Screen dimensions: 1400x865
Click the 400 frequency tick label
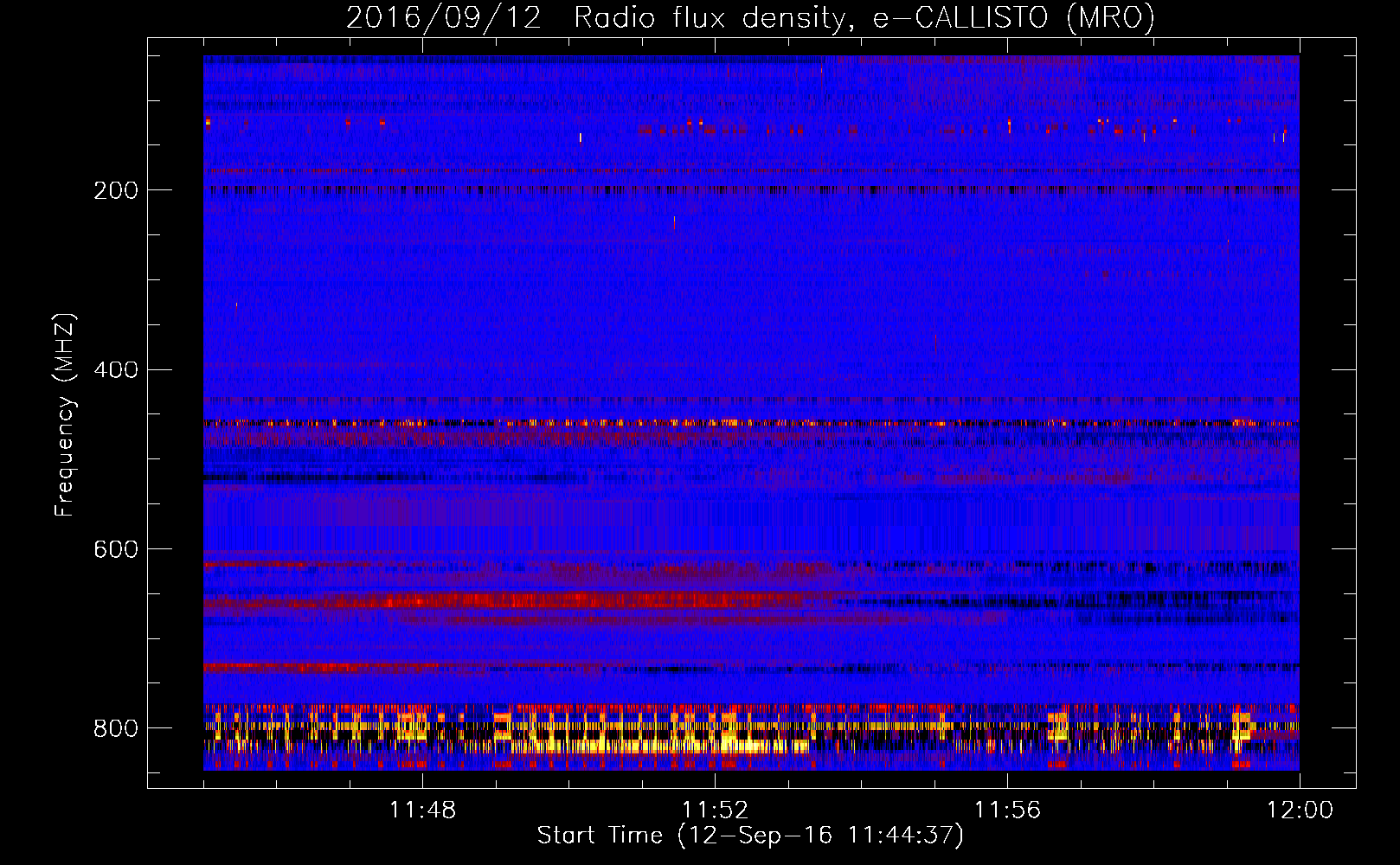click(x=116, y=370)
